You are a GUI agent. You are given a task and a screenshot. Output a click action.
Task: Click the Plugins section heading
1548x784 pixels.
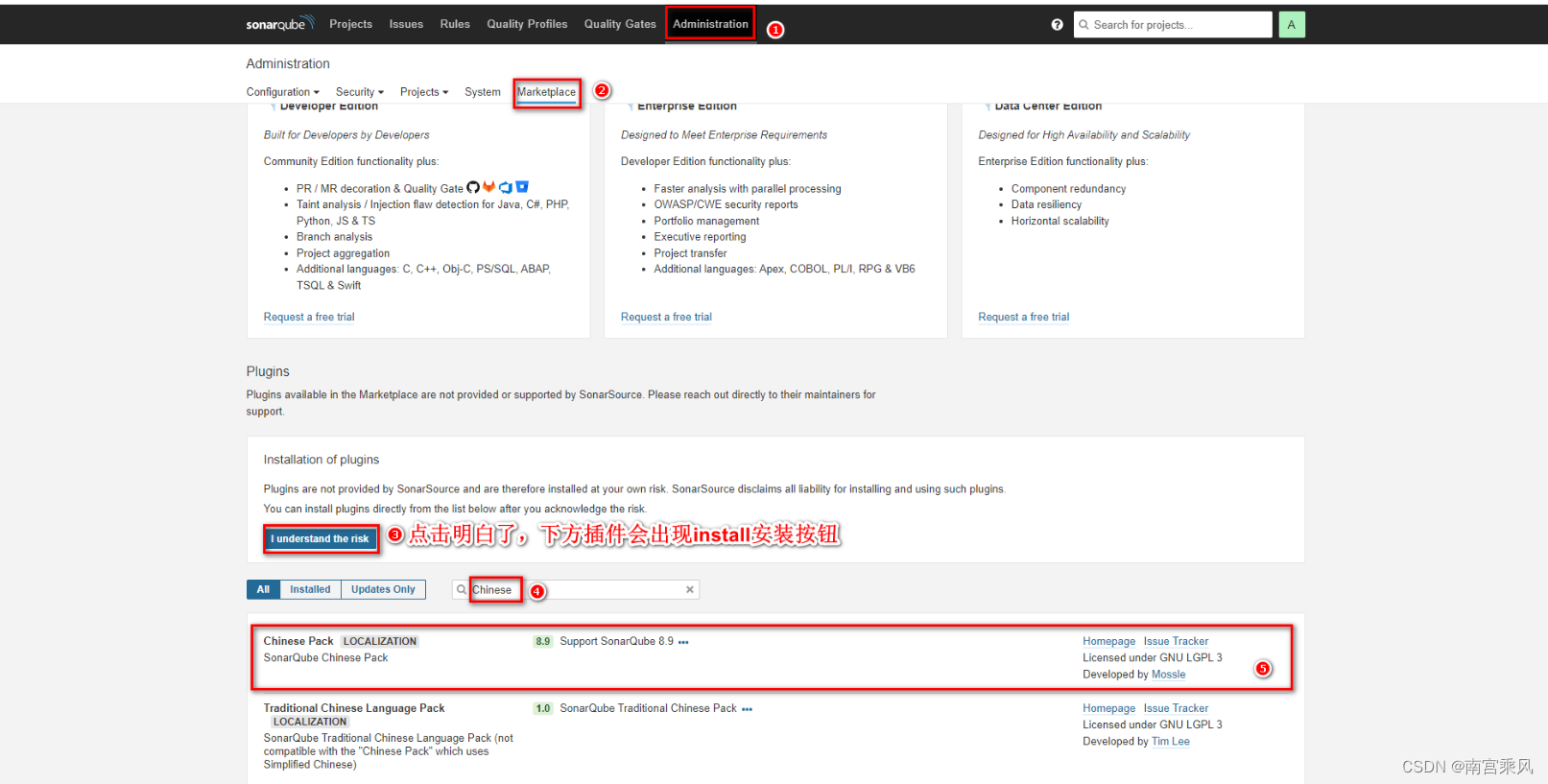click(268, 372)
